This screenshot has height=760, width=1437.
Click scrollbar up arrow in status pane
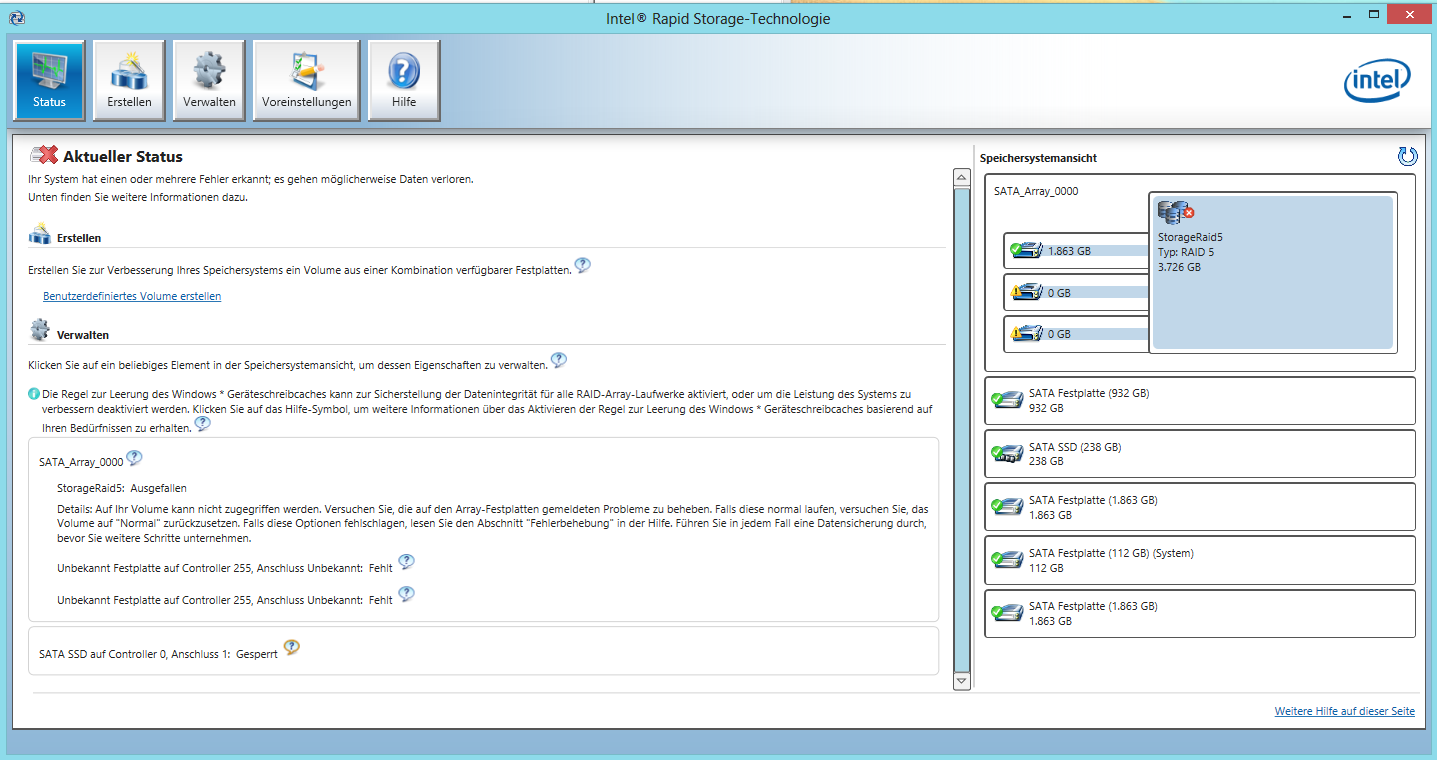(962, 177)
